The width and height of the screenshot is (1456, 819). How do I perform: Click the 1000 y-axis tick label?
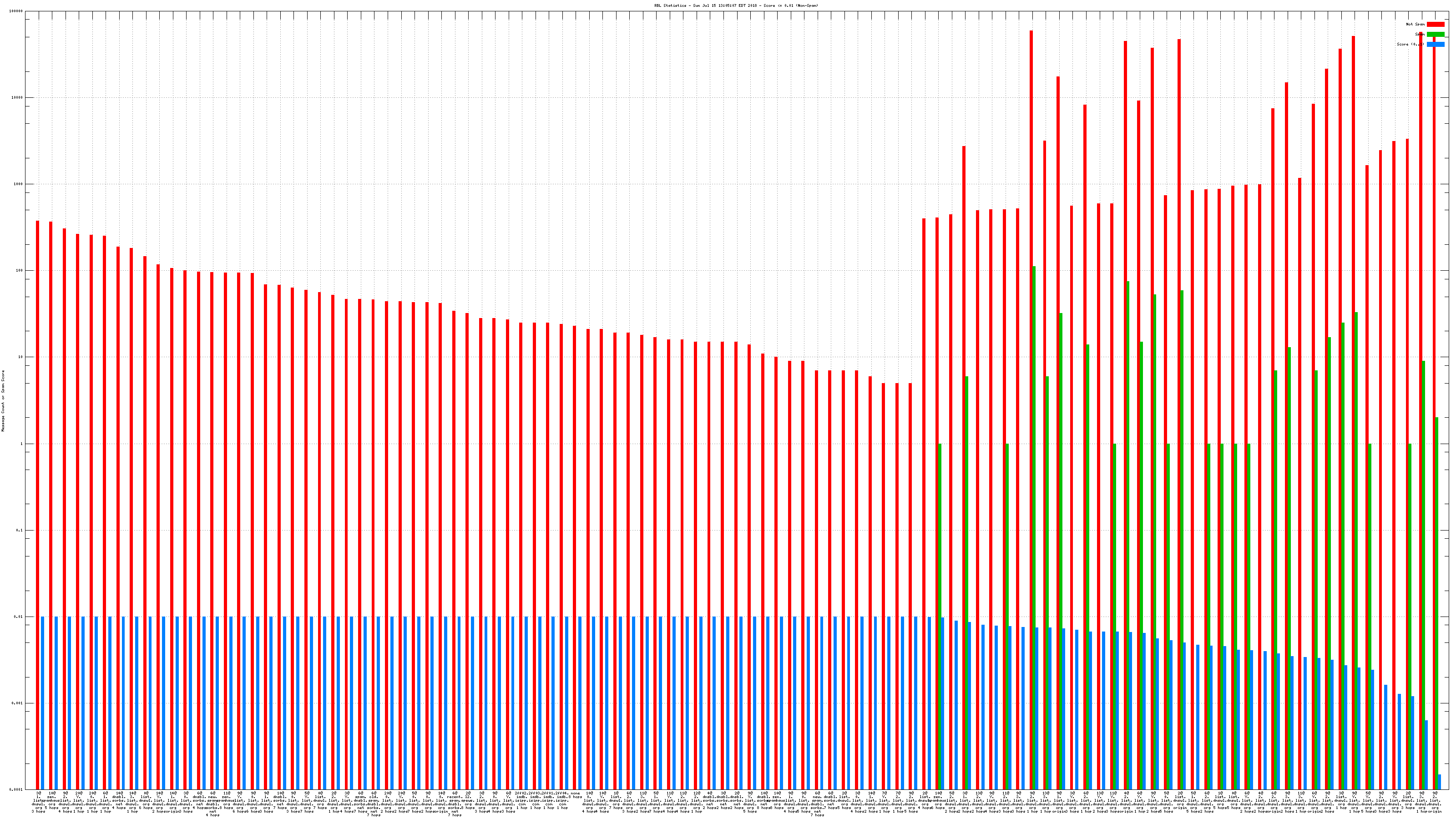19,184
